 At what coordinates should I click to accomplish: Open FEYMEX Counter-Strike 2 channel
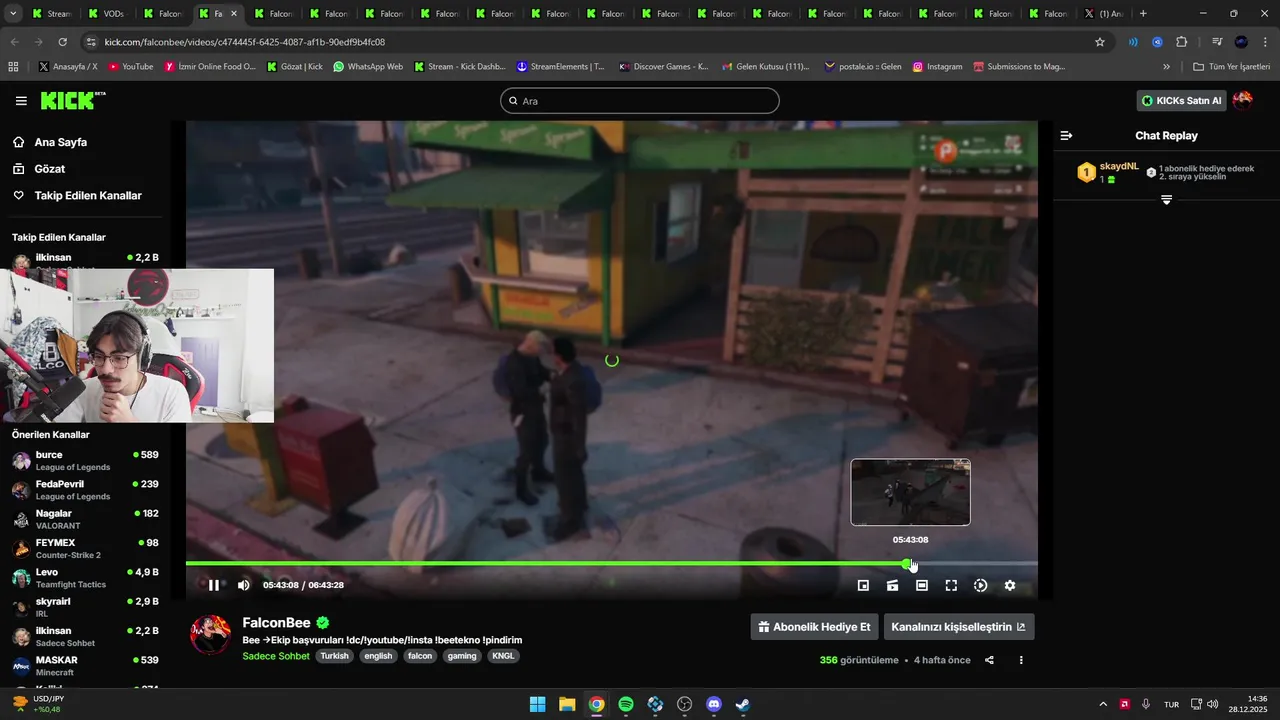(x=85, y=549)
